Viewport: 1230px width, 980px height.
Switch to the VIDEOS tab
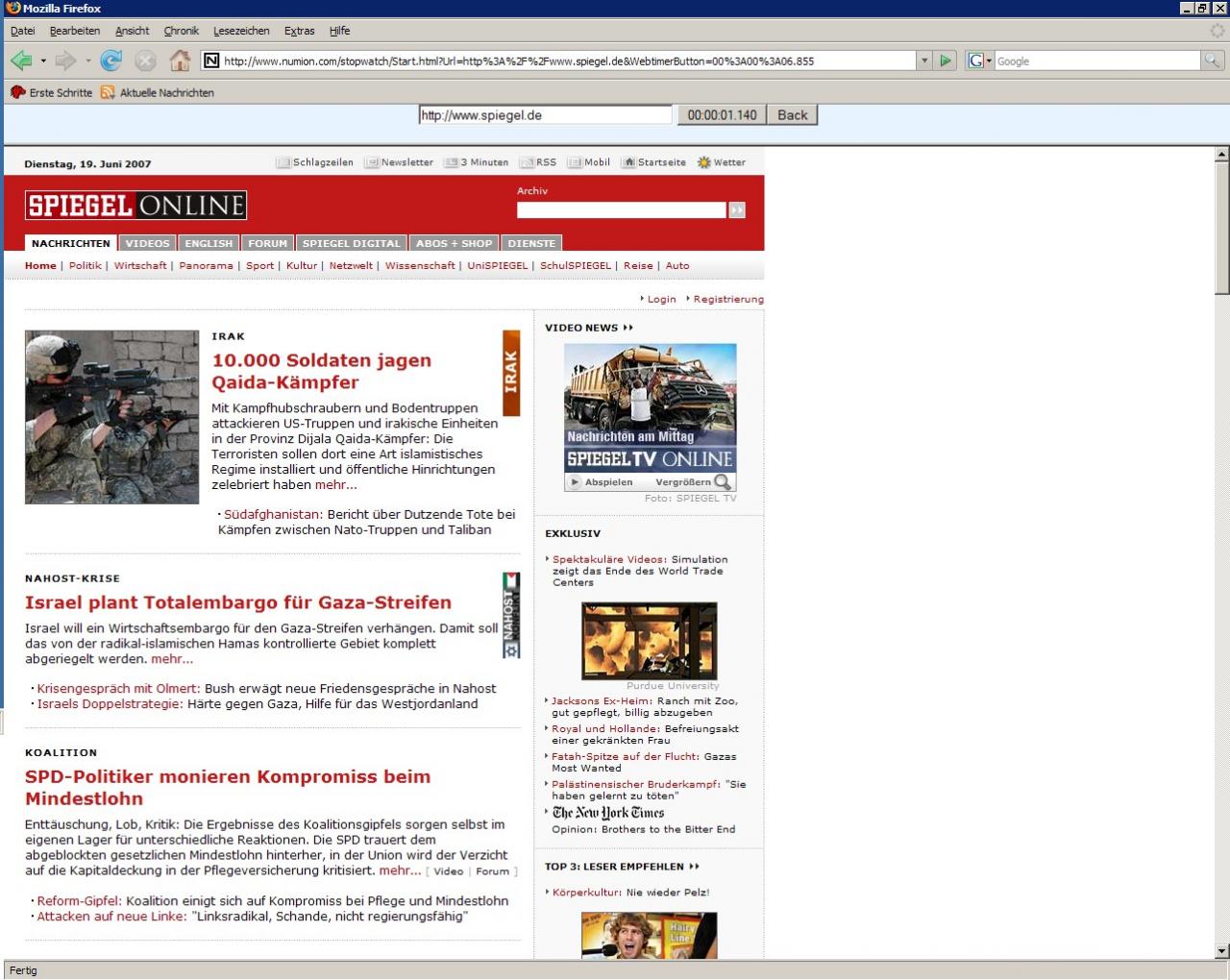[x=147, y=243]
